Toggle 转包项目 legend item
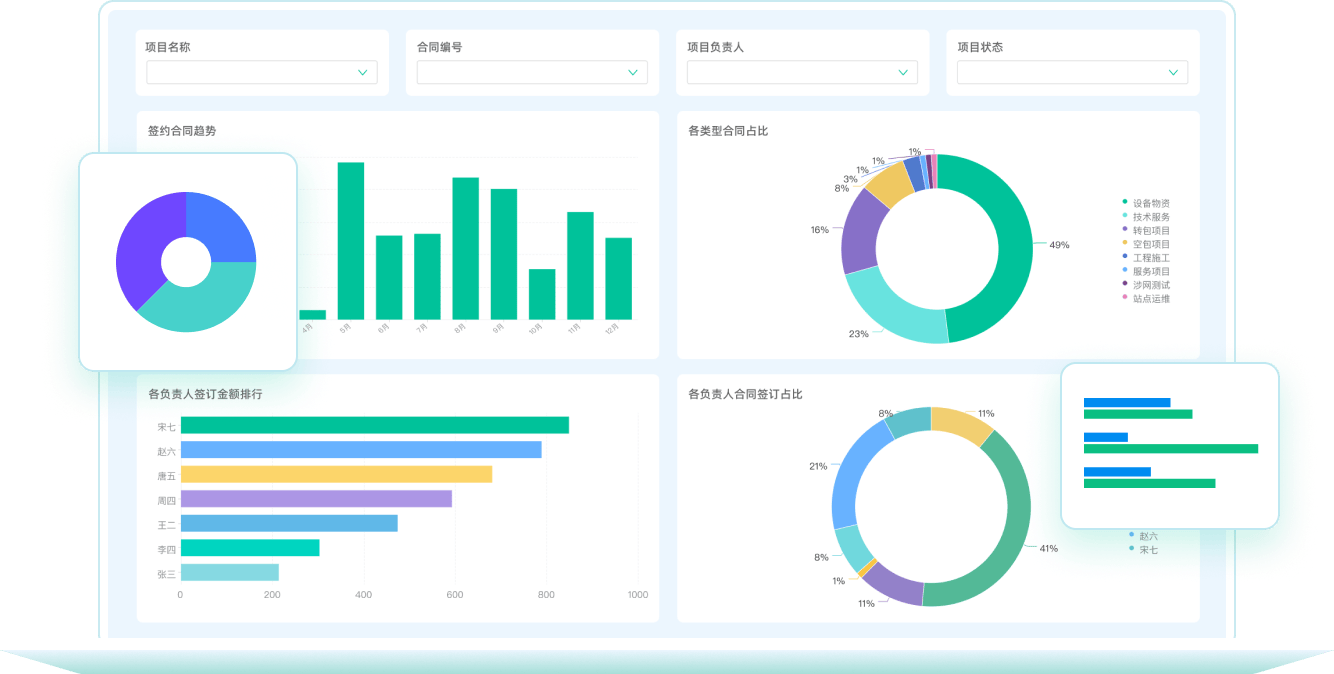Viewport: 1334px width, 674px height. [1146, 231]
